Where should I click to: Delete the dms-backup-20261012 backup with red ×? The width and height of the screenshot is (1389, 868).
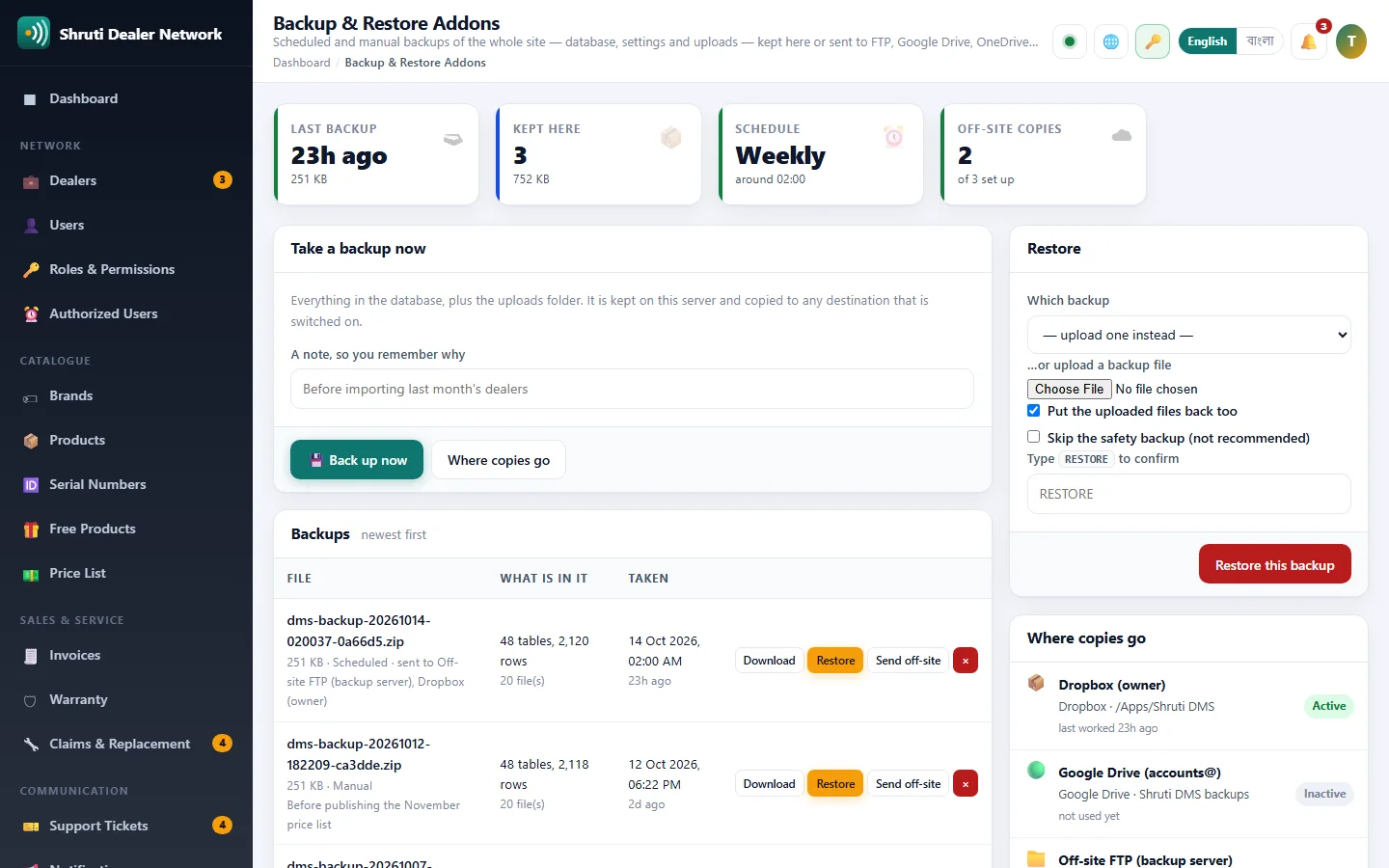[966, 784]
